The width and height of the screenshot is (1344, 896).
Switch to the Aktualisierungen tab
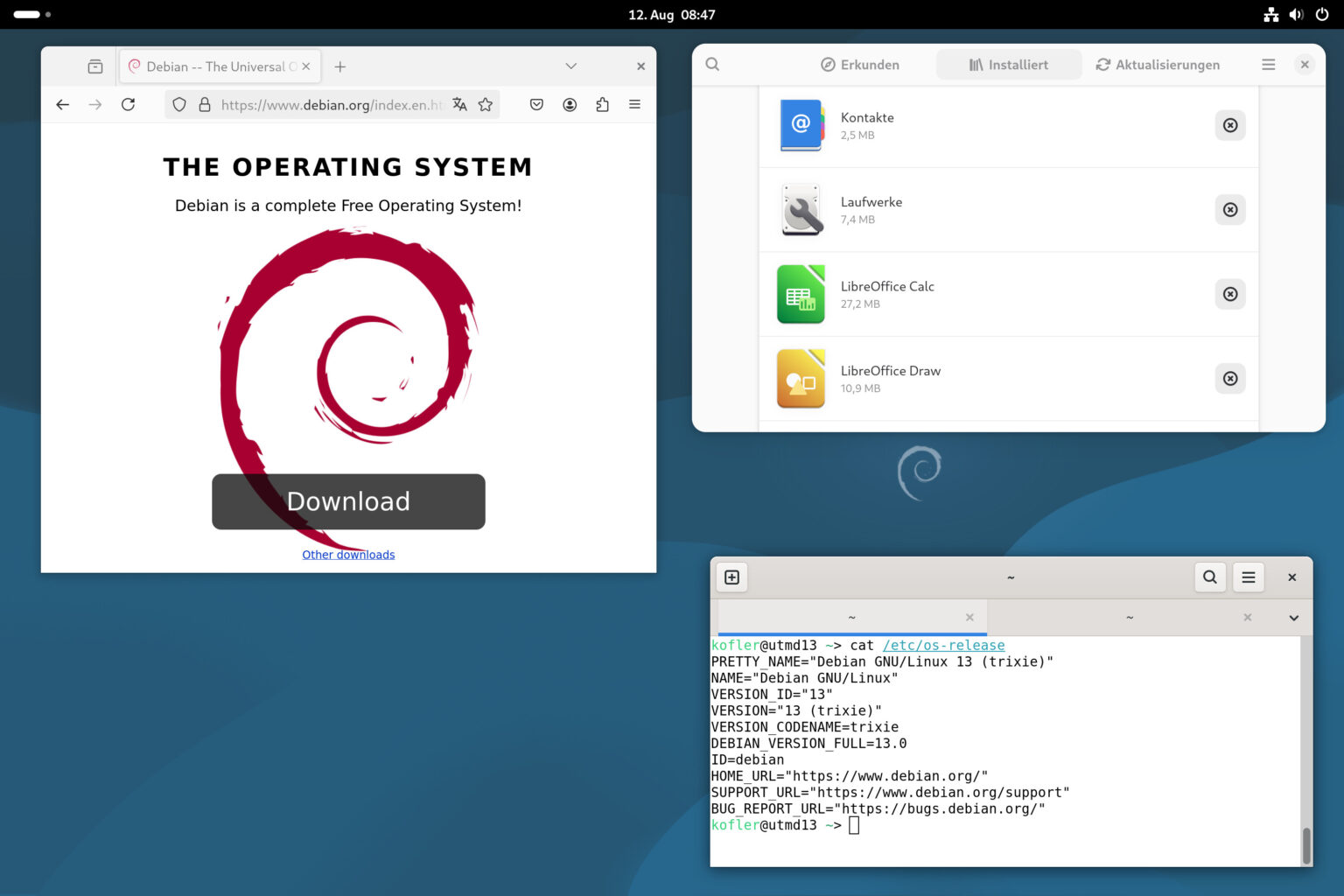(x=1158, y=65)
